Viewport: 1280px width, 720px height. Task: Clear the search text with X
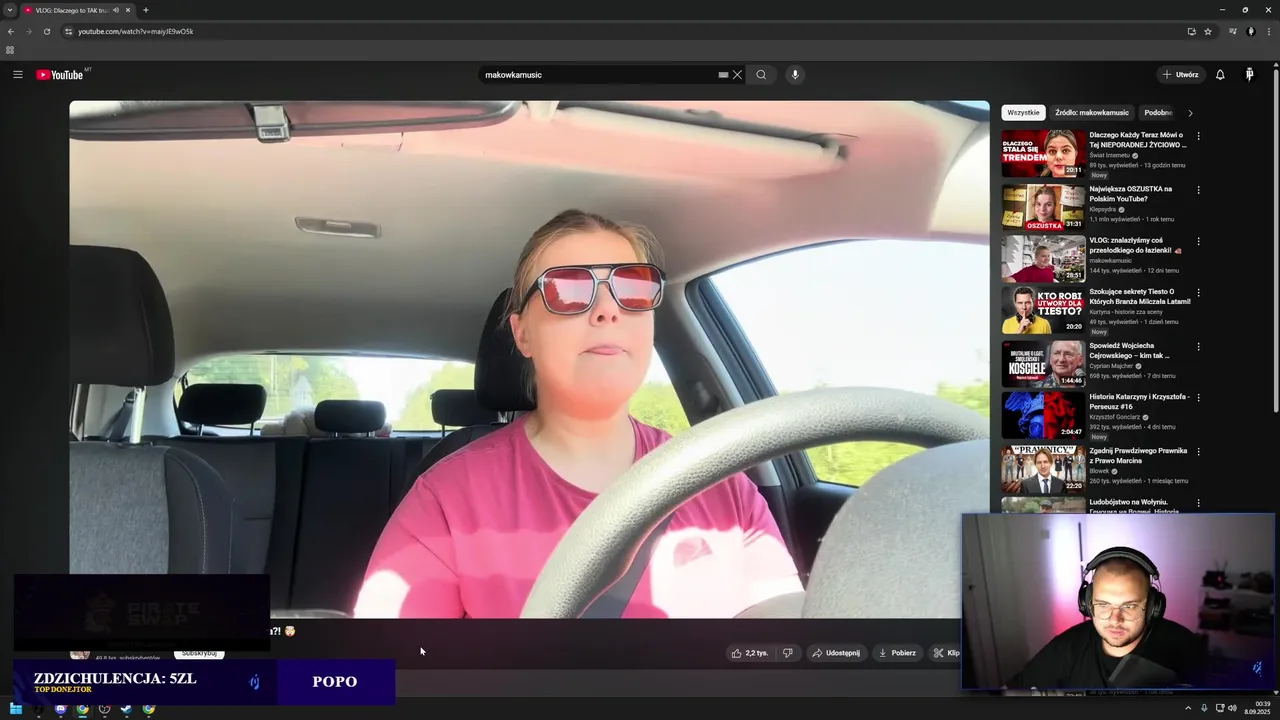(x=737, y=75)
